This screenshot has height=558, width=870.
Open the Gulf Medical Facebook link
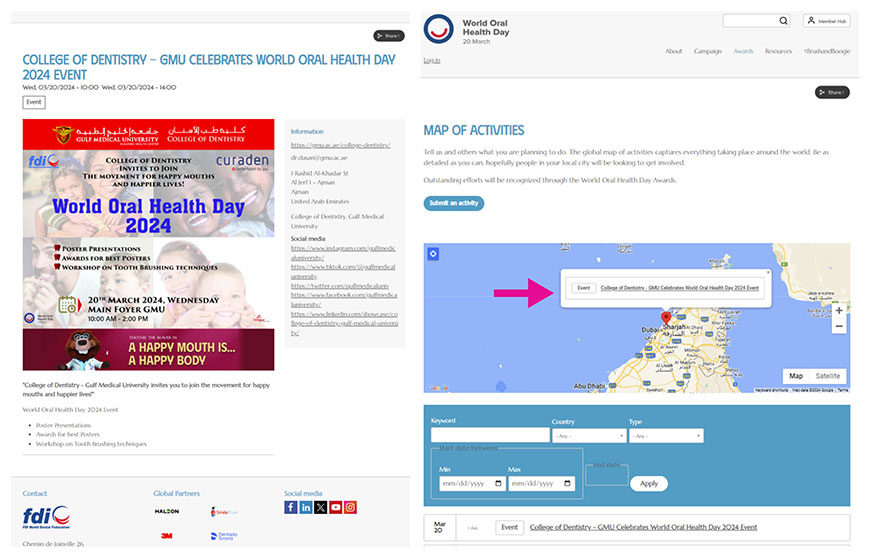coord(343,300)
